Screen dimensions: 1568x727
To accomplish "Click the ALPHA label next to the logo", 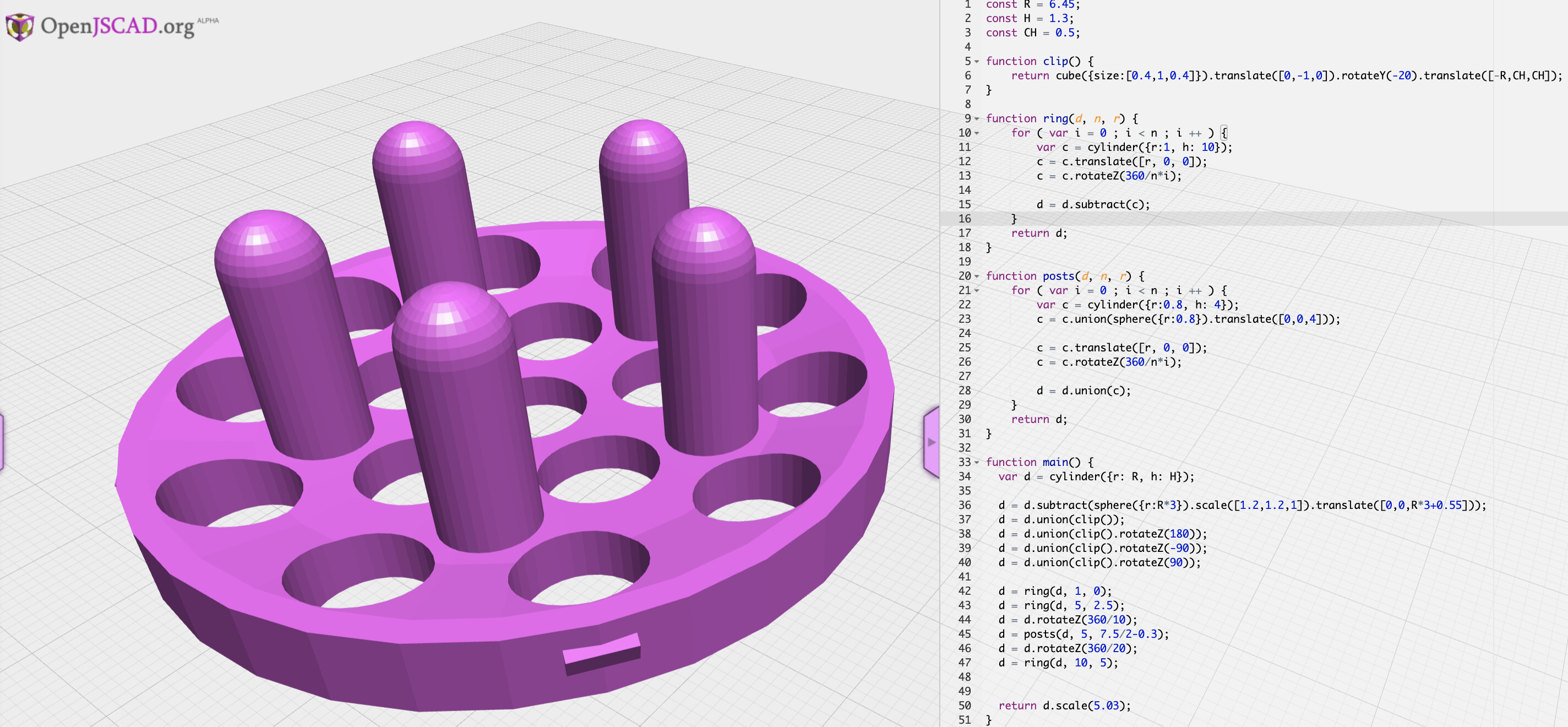I will pyautogui.click(x=208, y=21).
